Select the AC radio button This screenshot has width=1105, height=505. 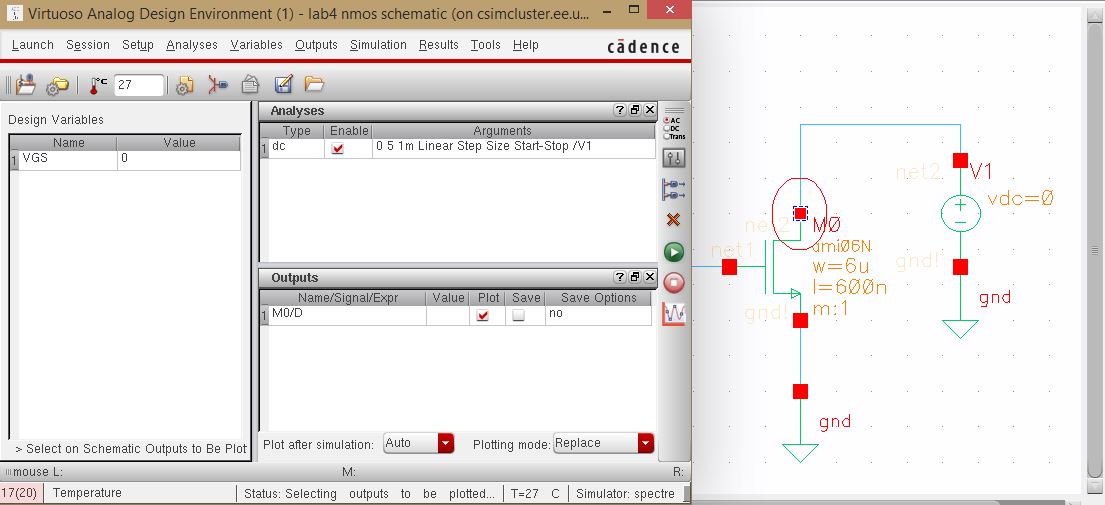[x=667, y=120]
